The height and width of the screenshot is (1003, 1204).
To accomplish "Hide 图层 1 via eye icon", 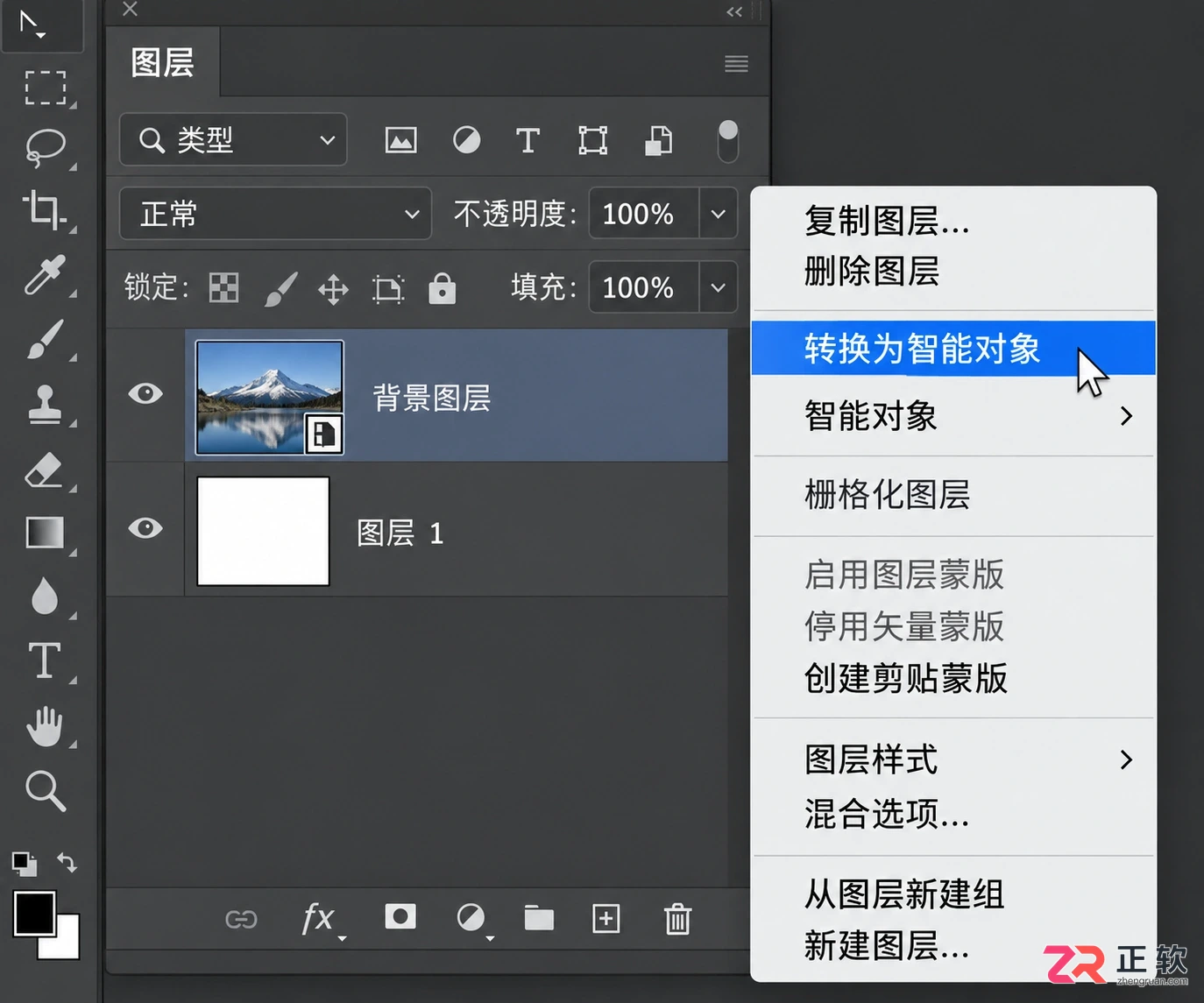I will [x=145, y=528].
